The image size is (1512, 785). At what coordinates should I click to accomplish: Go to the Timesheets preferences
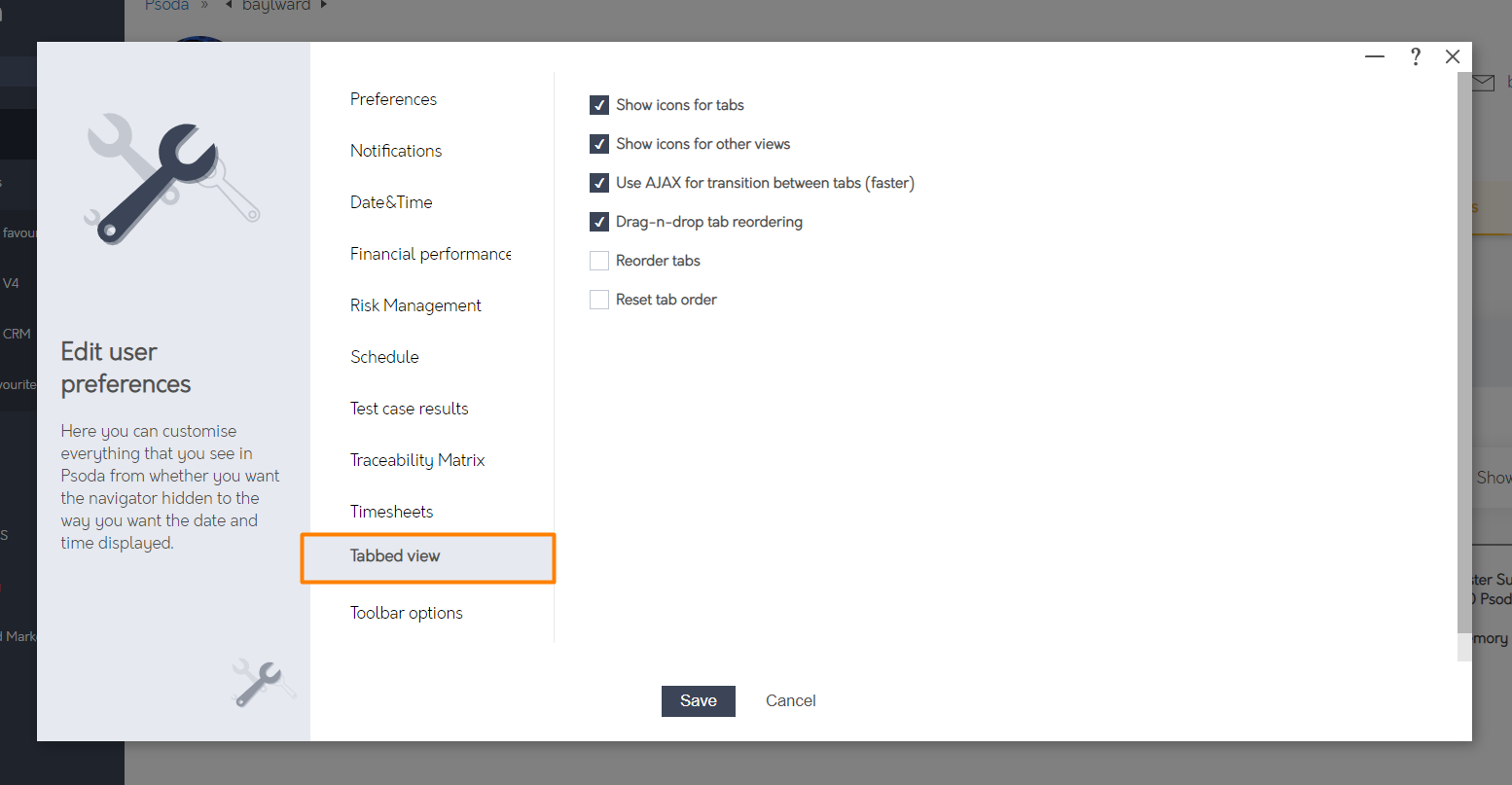[391, 511]
